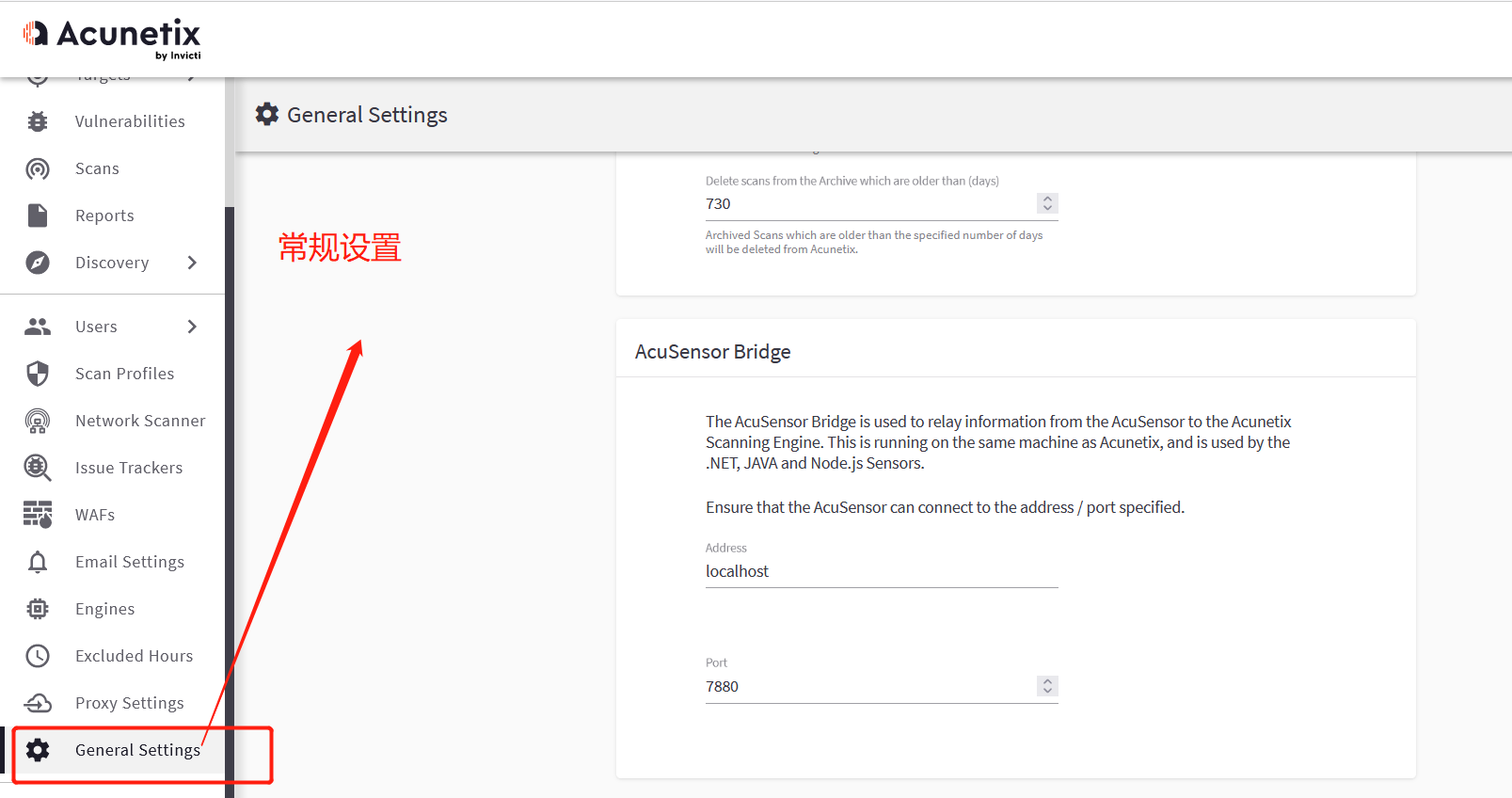Open Scan Profiles in sidebar
Screen dimensions: 1512x798
click(124, 374)
